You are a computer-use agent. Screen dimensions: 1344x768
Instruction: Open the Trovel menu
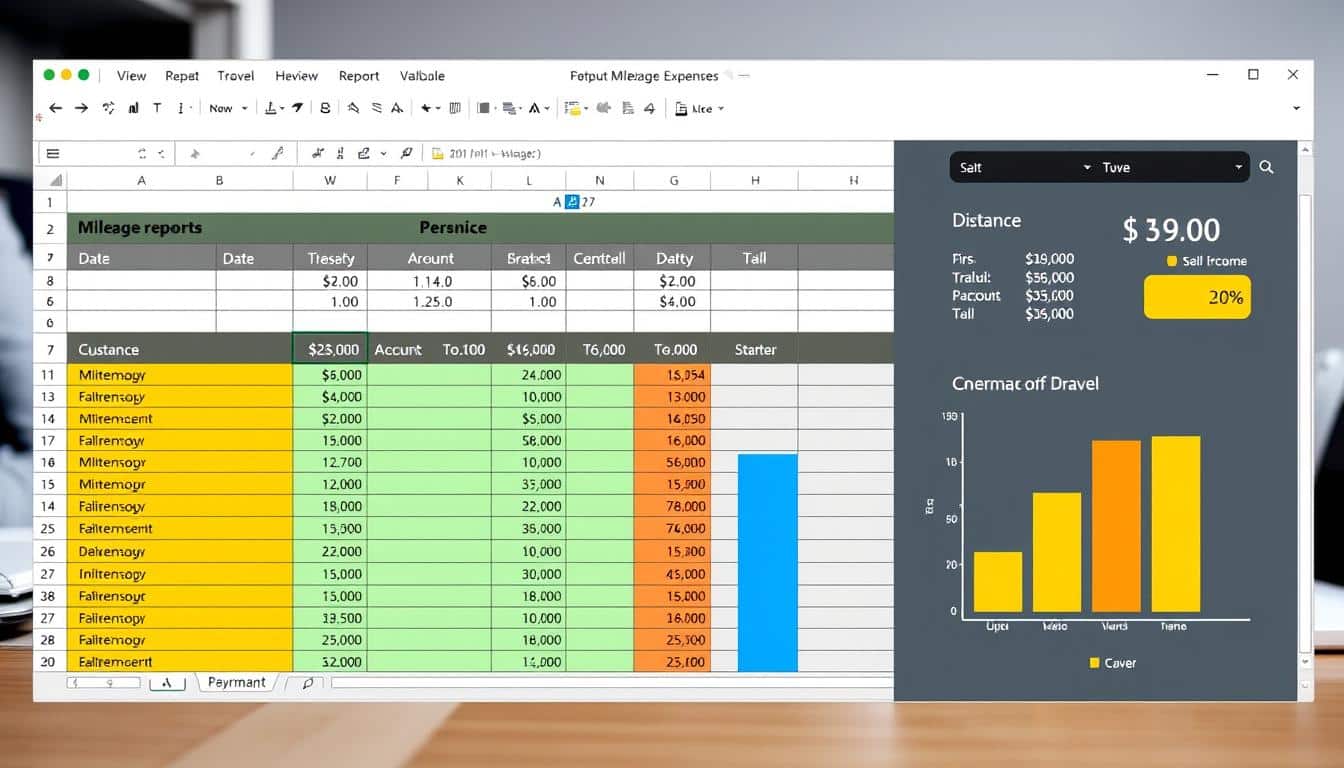coord(236,76)
